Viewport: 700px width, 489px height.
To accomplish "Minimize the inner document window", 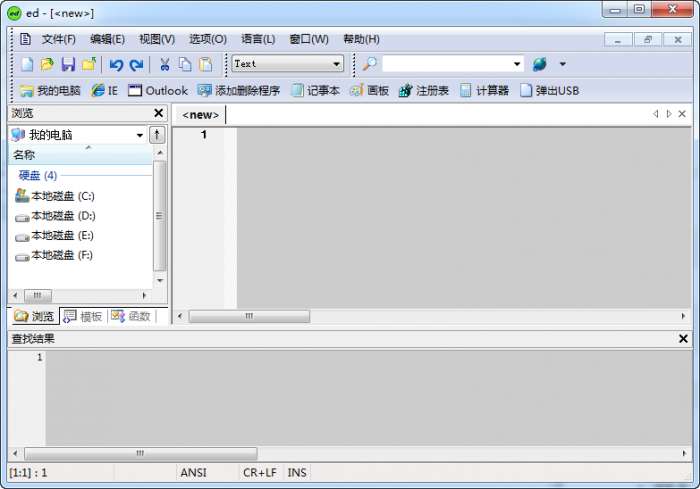I will tap(618, 40).
